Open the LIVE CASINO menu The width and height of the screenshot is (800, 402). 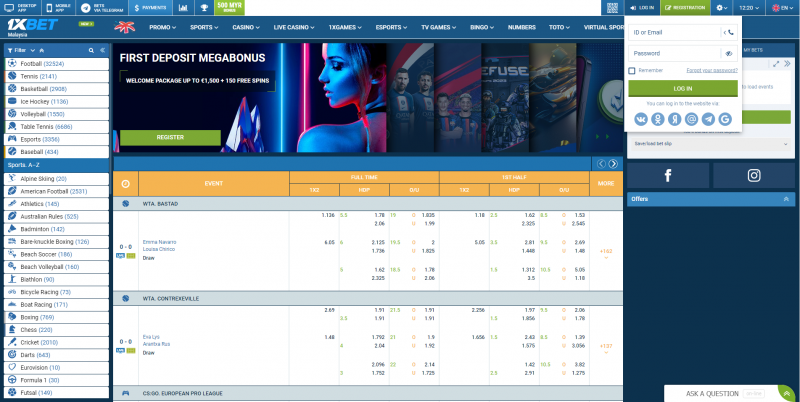294,28
